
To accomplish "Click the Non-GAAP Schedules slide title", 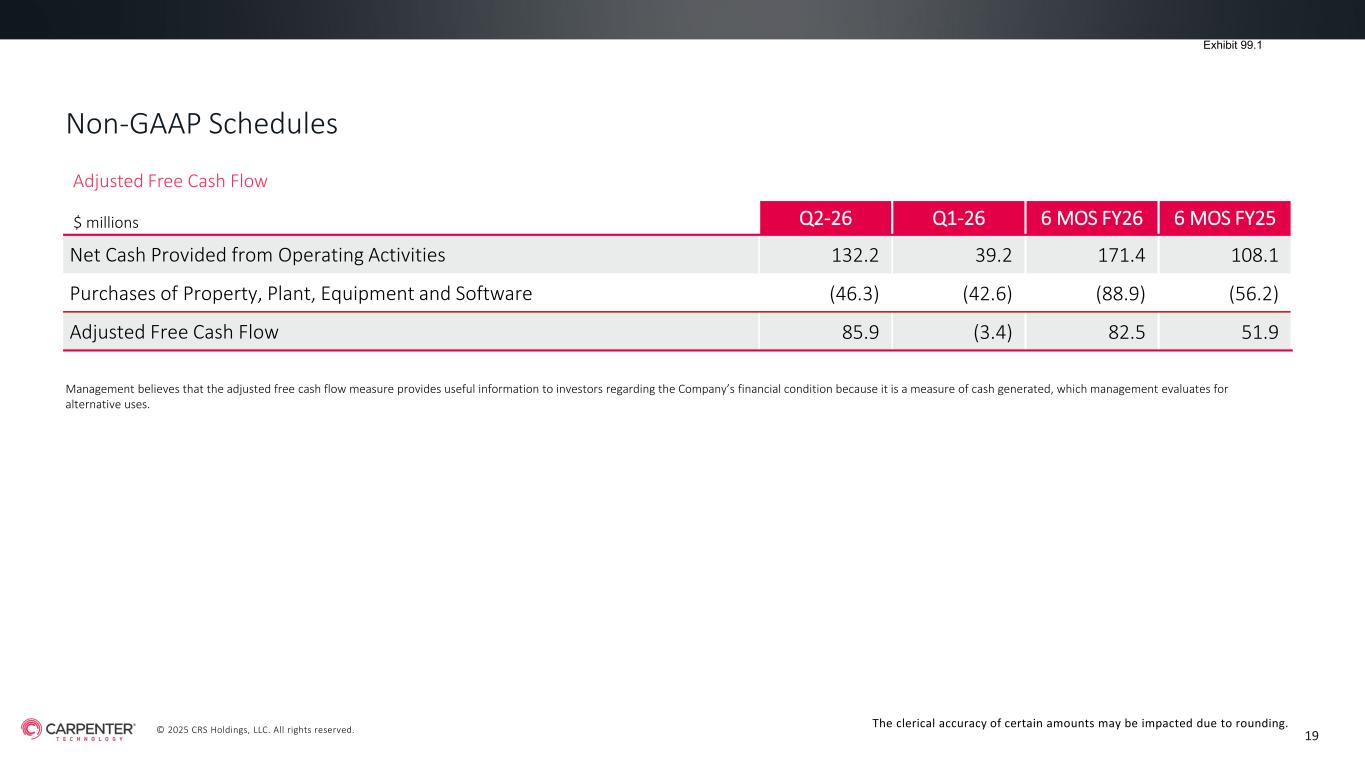I will (201, 124).
